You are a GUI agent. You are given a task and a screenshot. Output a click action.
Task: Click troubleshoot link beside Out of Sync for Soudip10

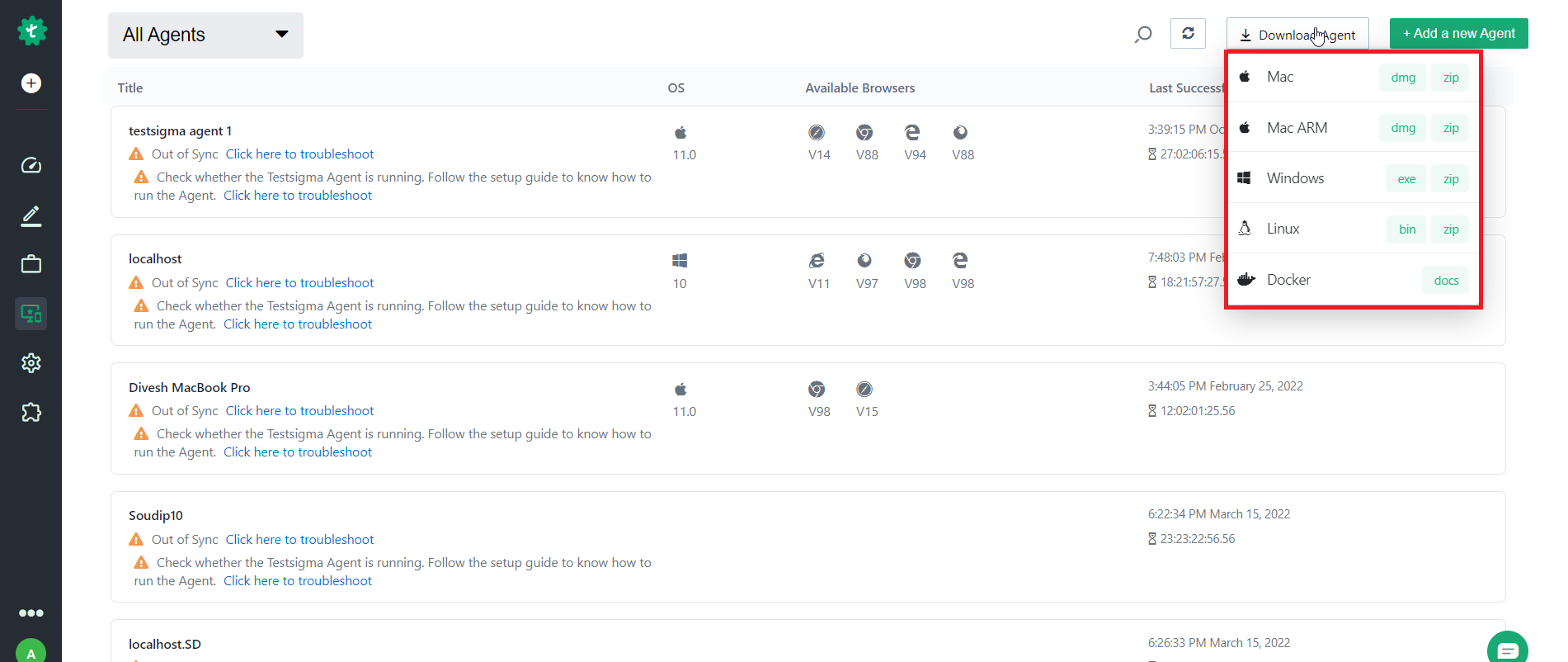click(299, 540)
